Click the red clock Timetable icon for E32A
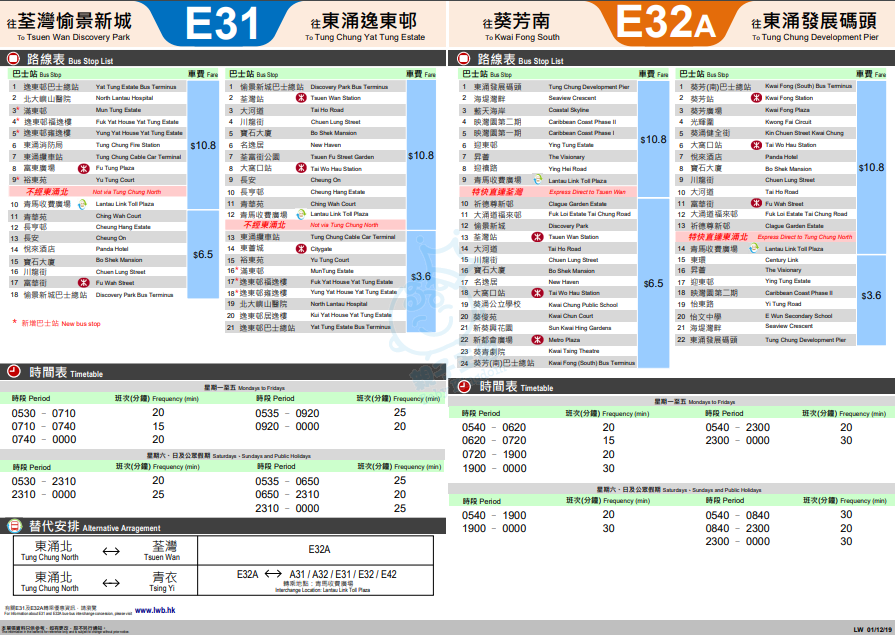Image resolution: width=895 pixels, height=635 pixels. tap(464, 387)
